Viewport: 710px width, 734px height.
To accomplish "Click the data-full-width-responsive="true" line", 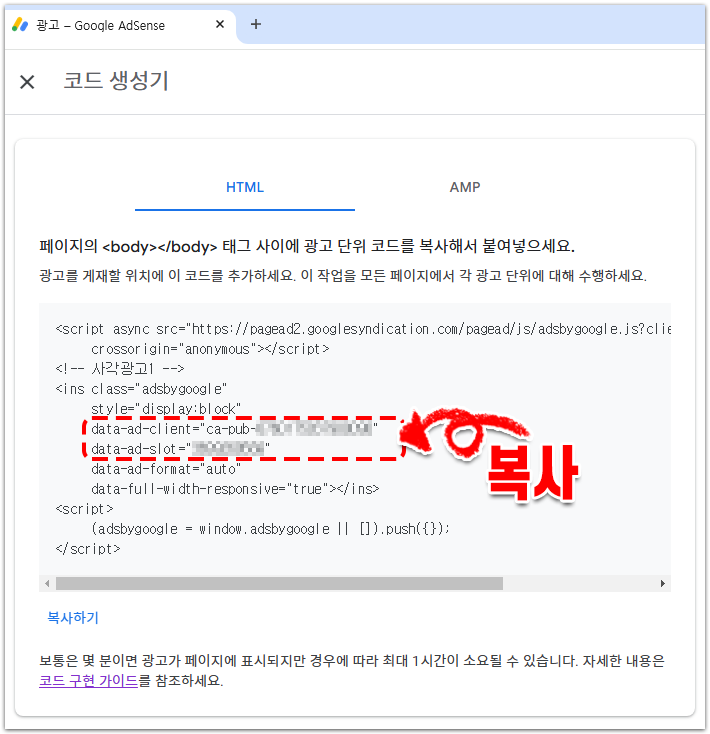I will pyautogui.click(x=235, y=489).
